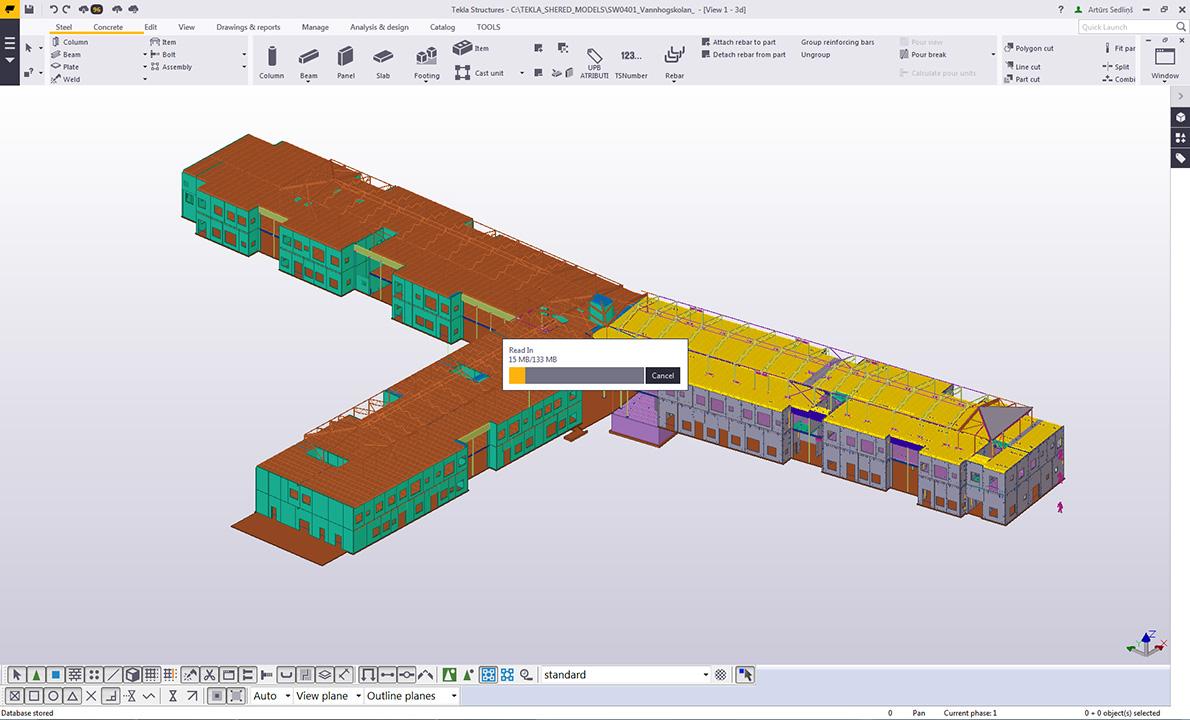Choose the Panel tool in ribbon
The image size is (1190, 720).
tap(345, 57)
